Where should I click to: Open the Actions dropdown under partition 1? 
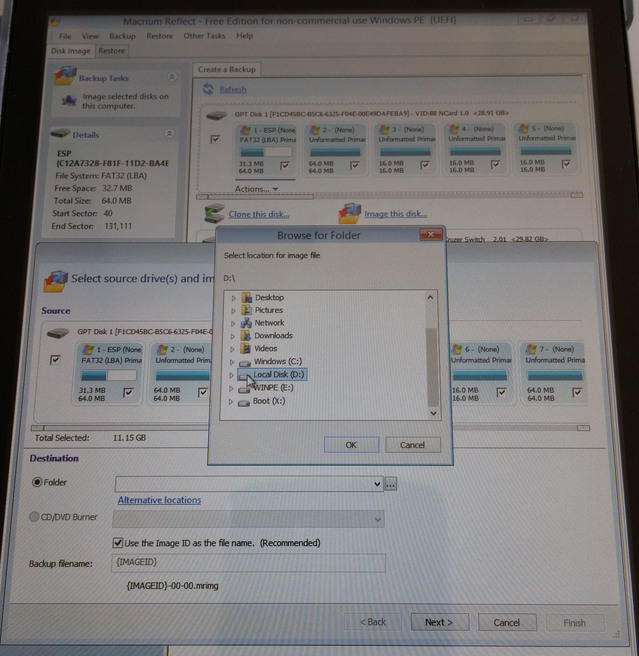click(x=256, y=189)
